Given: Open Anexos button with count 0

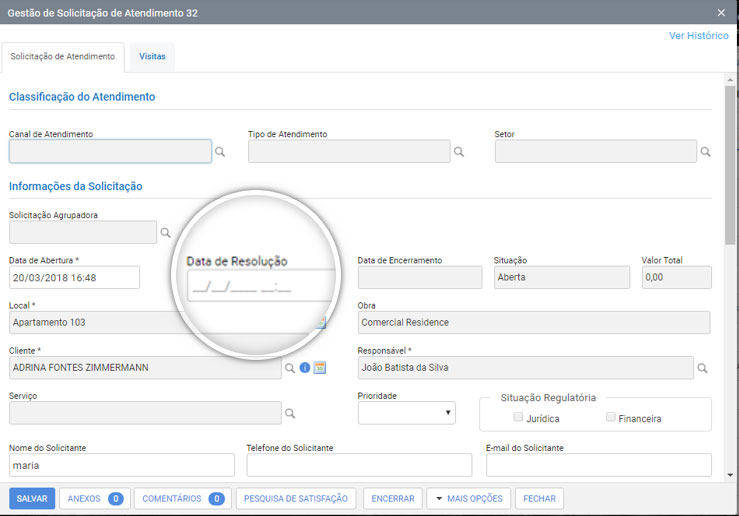Looking at the screenshot, I should coord(95,499).
